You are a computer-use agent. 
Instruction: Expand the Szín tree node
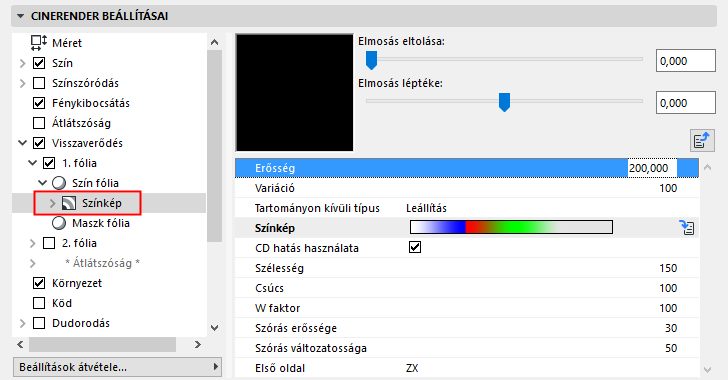coord(22,63)
